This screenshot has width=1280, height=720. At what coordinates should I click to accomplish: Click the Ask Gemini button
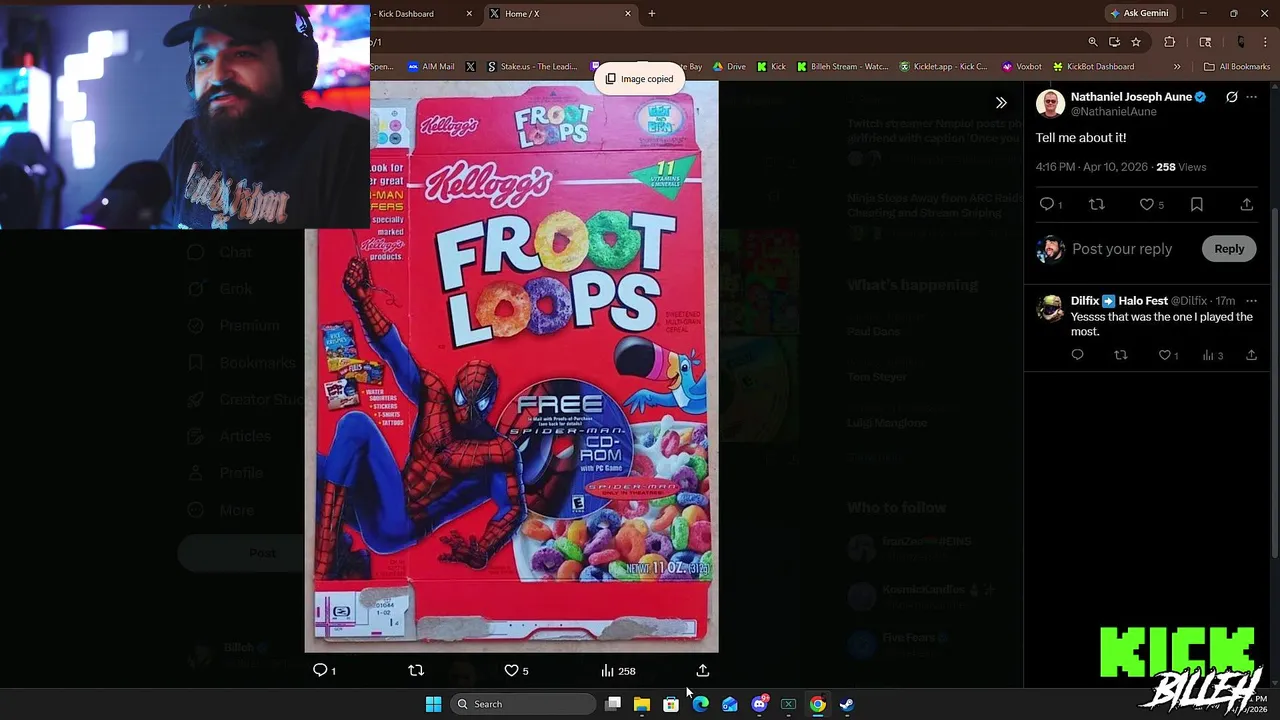(1139, 14)
